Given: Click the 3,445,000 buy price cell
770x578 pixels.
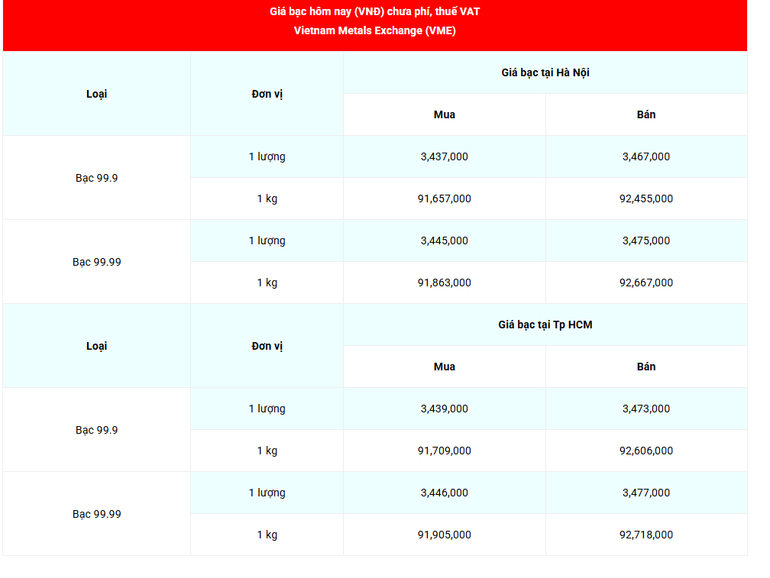Looking at the screenshot, I should click(444, 241).
